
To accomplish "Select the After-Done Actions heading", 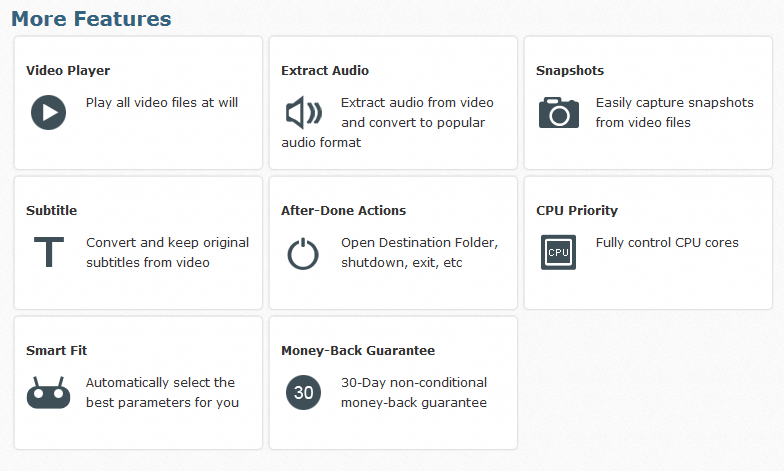I will click(344, 210).
